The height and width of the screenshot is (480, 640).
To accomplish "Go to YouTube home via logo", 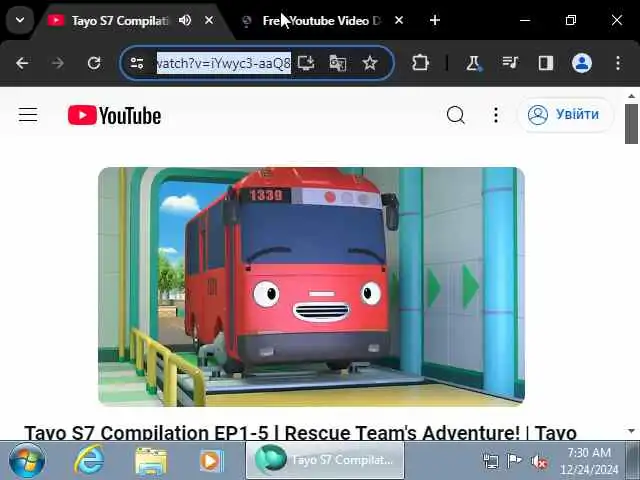I will [x=114, y=116].
